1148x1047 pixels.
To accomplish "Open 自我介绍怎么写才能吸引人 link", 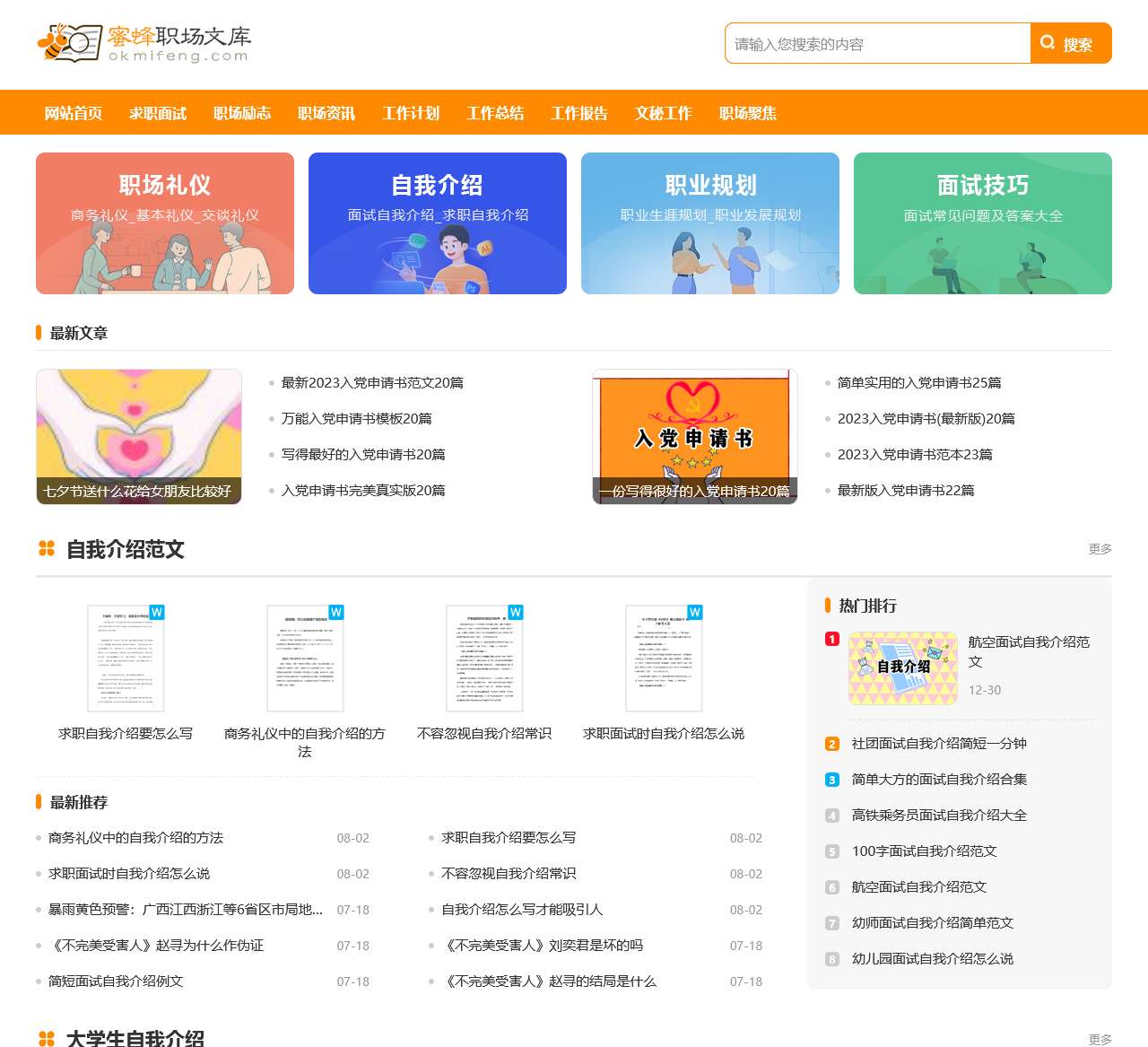I will pos(522,910).
